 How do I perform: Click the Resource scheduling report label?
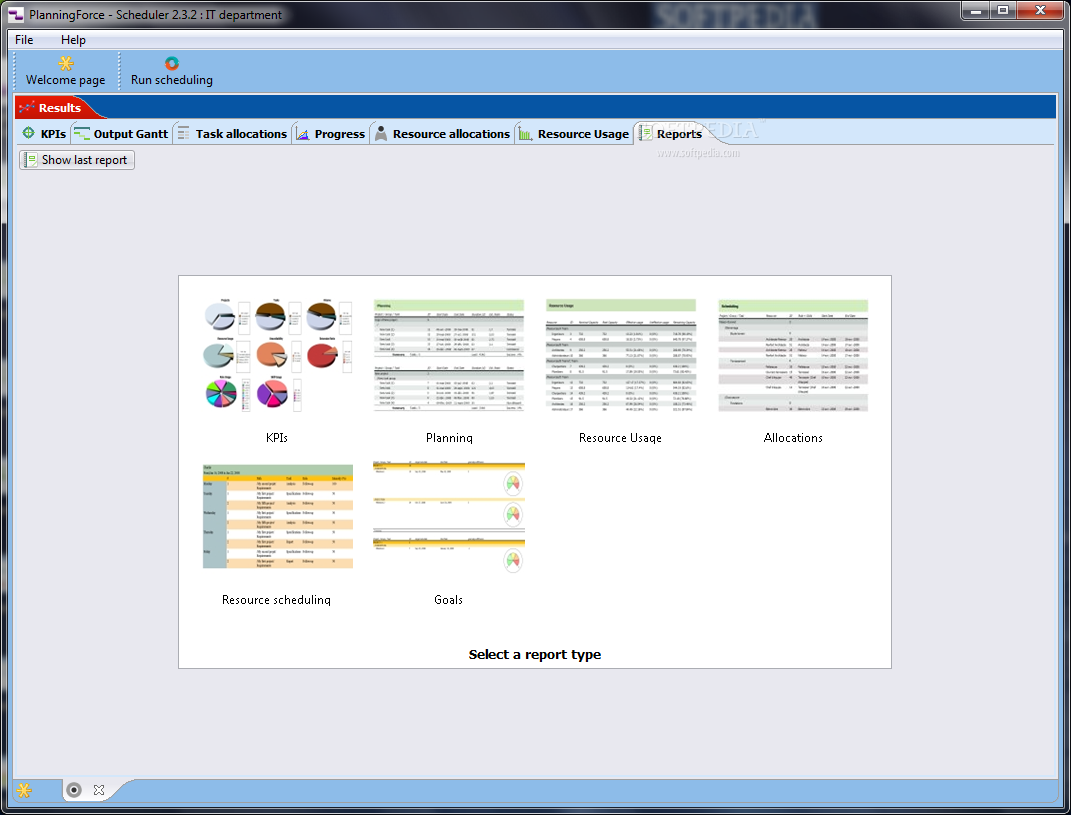coord(277,600)
